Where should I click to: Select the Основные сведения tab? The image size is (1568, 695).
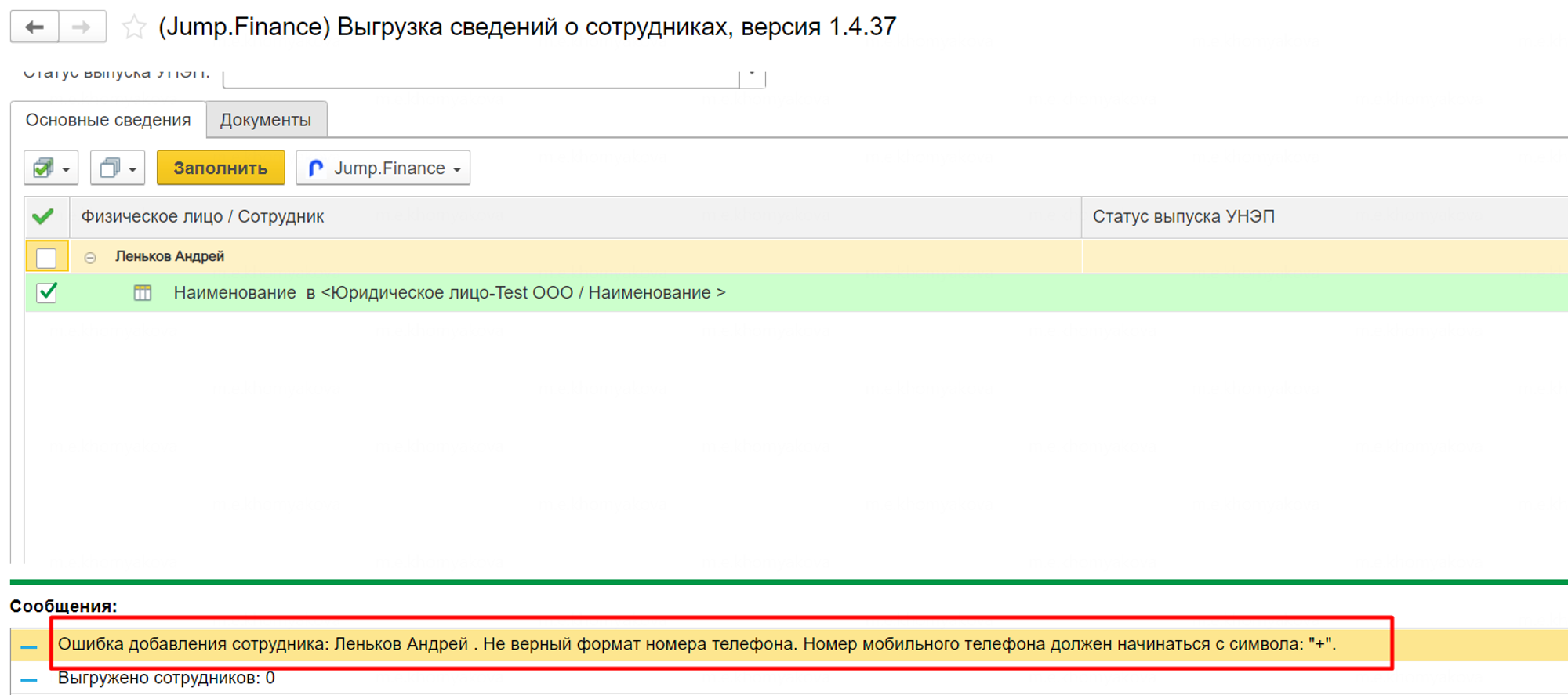(x=108, y=120)
